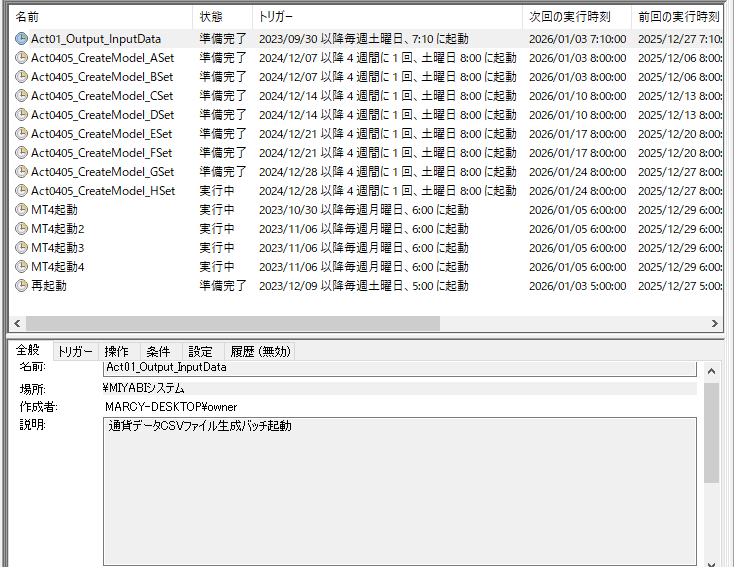Click trigger text 2023/12/09 以降毎週土曜日、5:00
The width and height of the screenshot is (734, 567).
click(364, 286)
